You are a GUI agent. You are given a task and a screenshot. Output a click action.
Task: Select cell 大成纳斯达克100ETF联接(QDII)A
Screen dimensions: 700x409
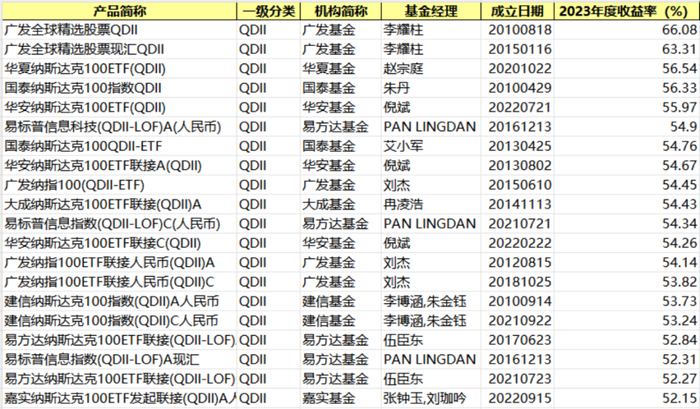(119, 204)
